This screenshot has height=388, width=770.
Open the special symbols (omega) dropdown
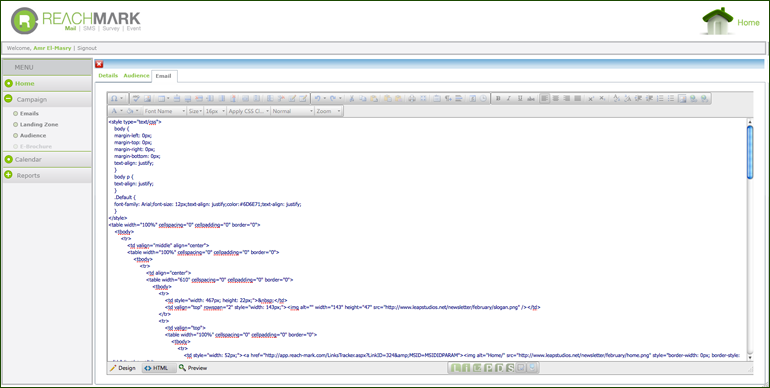click(117, 99)
